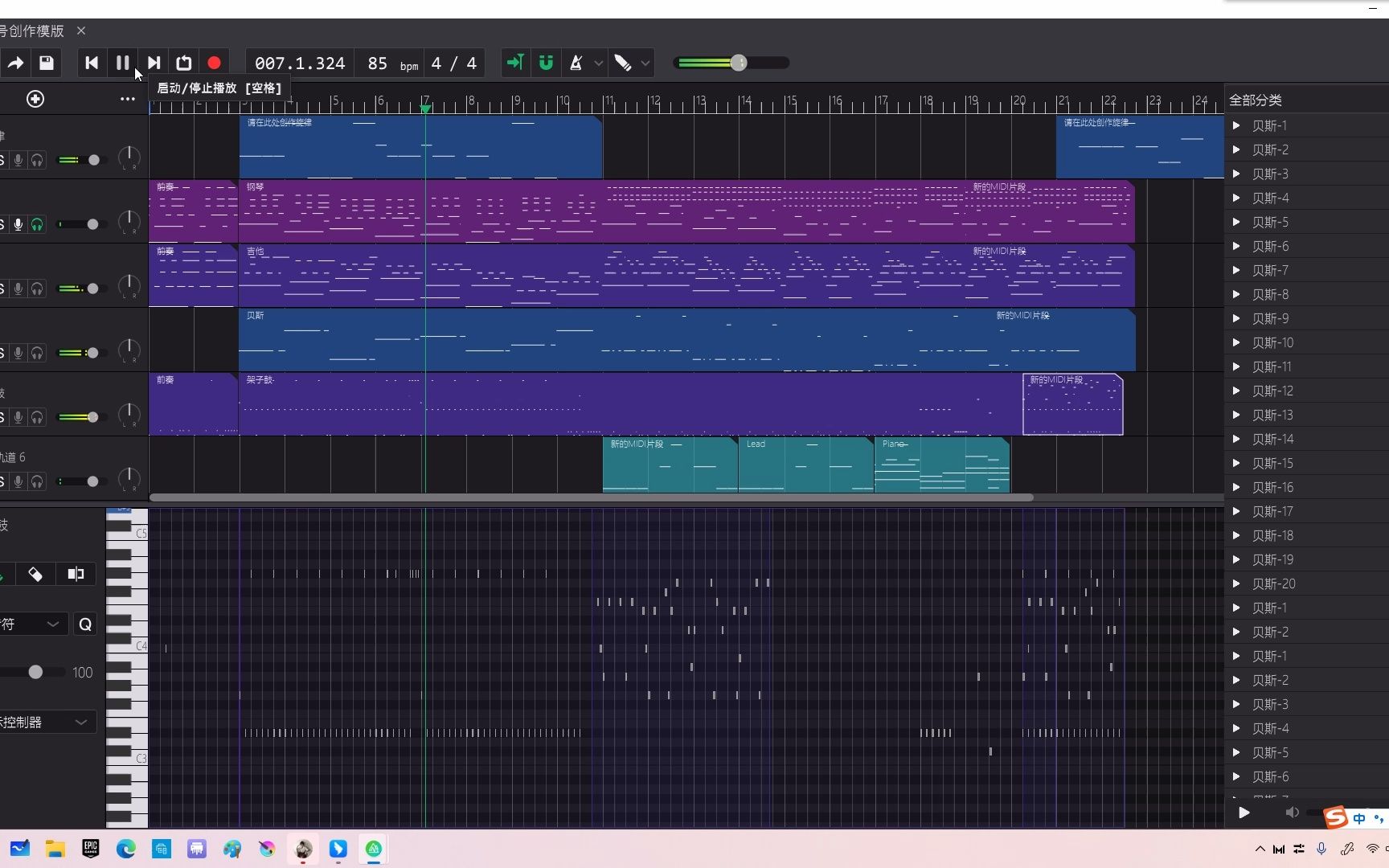Viewport: 1389px width, 868px height.
Task: Select the eraser tool in the piano roll panel
Action: tap(35, 574)
